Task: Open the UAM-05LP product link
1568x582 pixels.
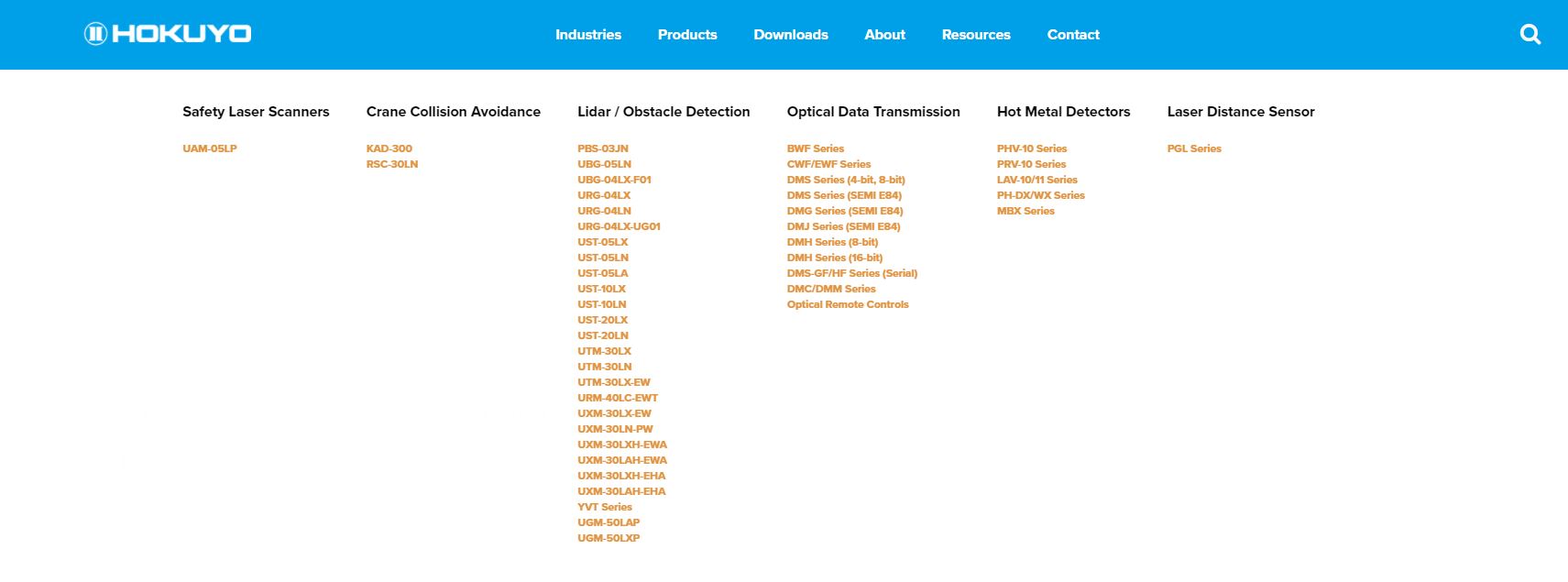Action: (x=210, y=148)
